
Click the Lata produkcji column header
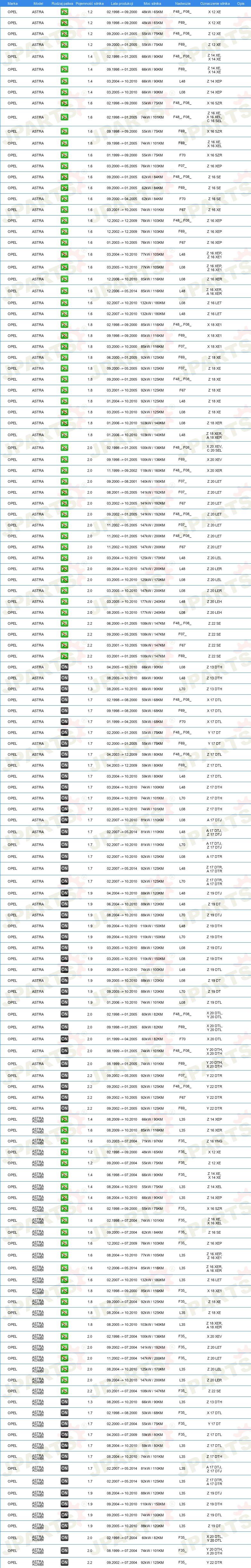(122, 3)
